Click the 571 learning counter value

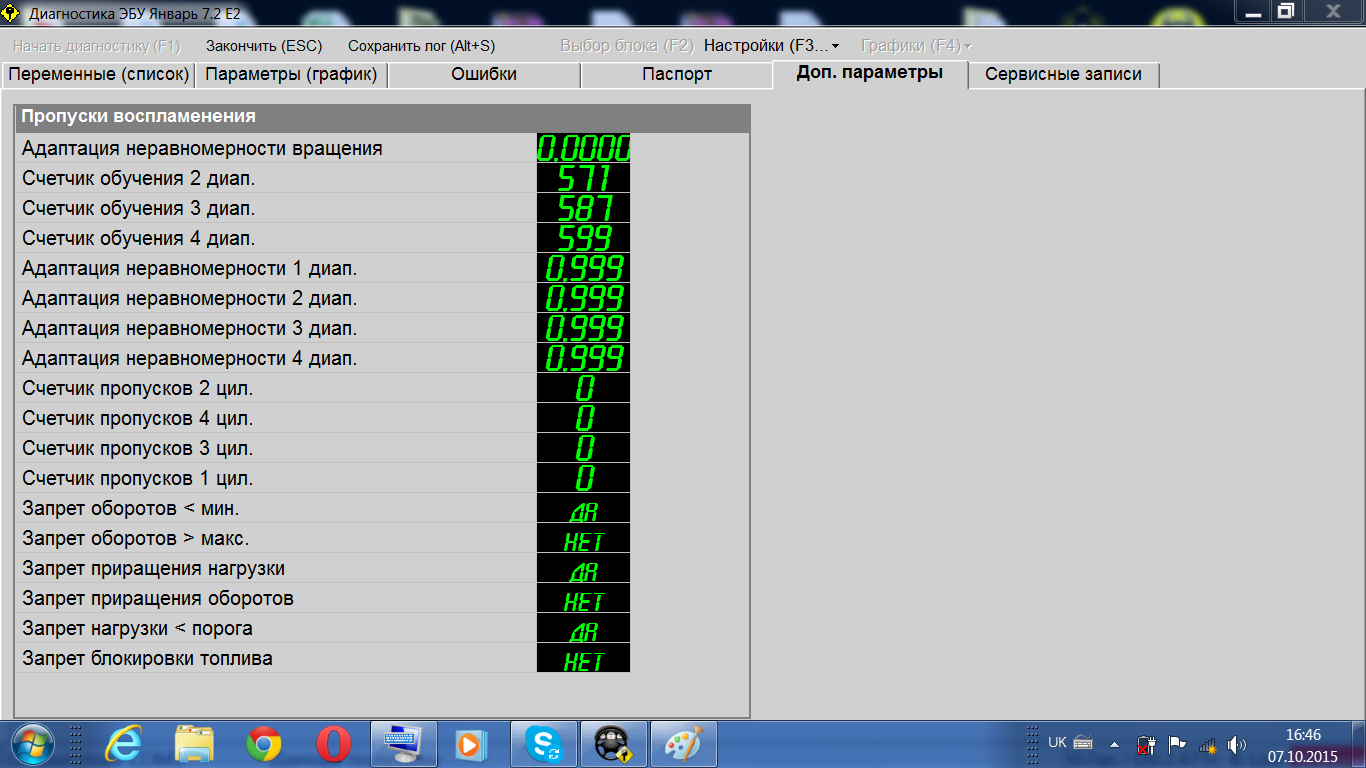[x=584, y=179]
